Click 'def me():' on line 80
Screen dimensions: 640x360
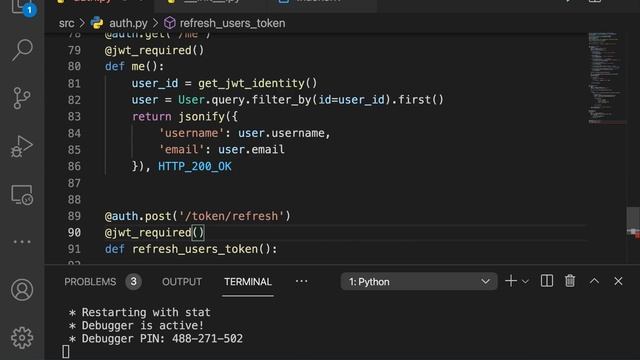(x=134, y=67)
